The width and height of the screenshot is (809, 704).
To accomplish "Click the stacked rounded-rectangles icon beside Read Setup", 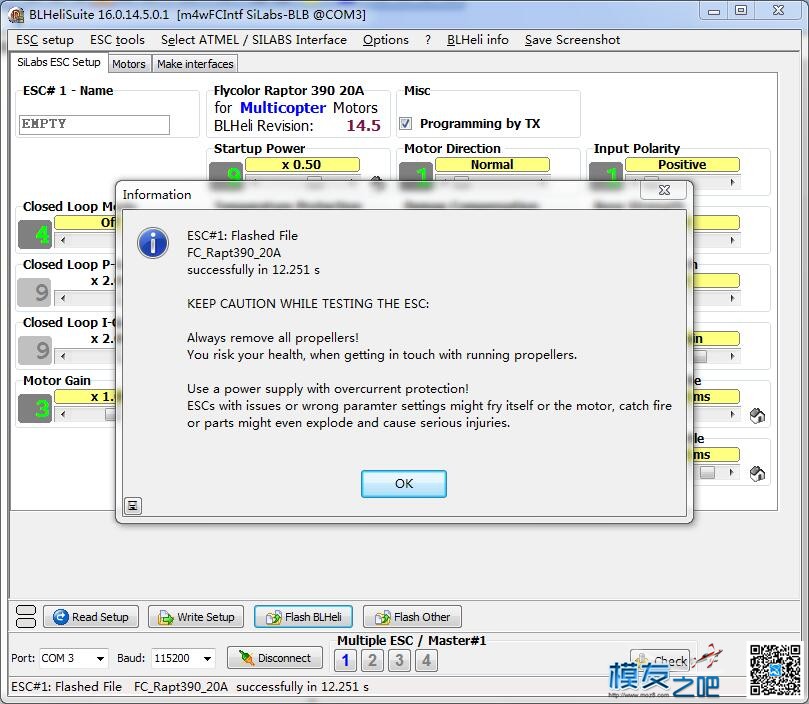I will pos(26,616).
